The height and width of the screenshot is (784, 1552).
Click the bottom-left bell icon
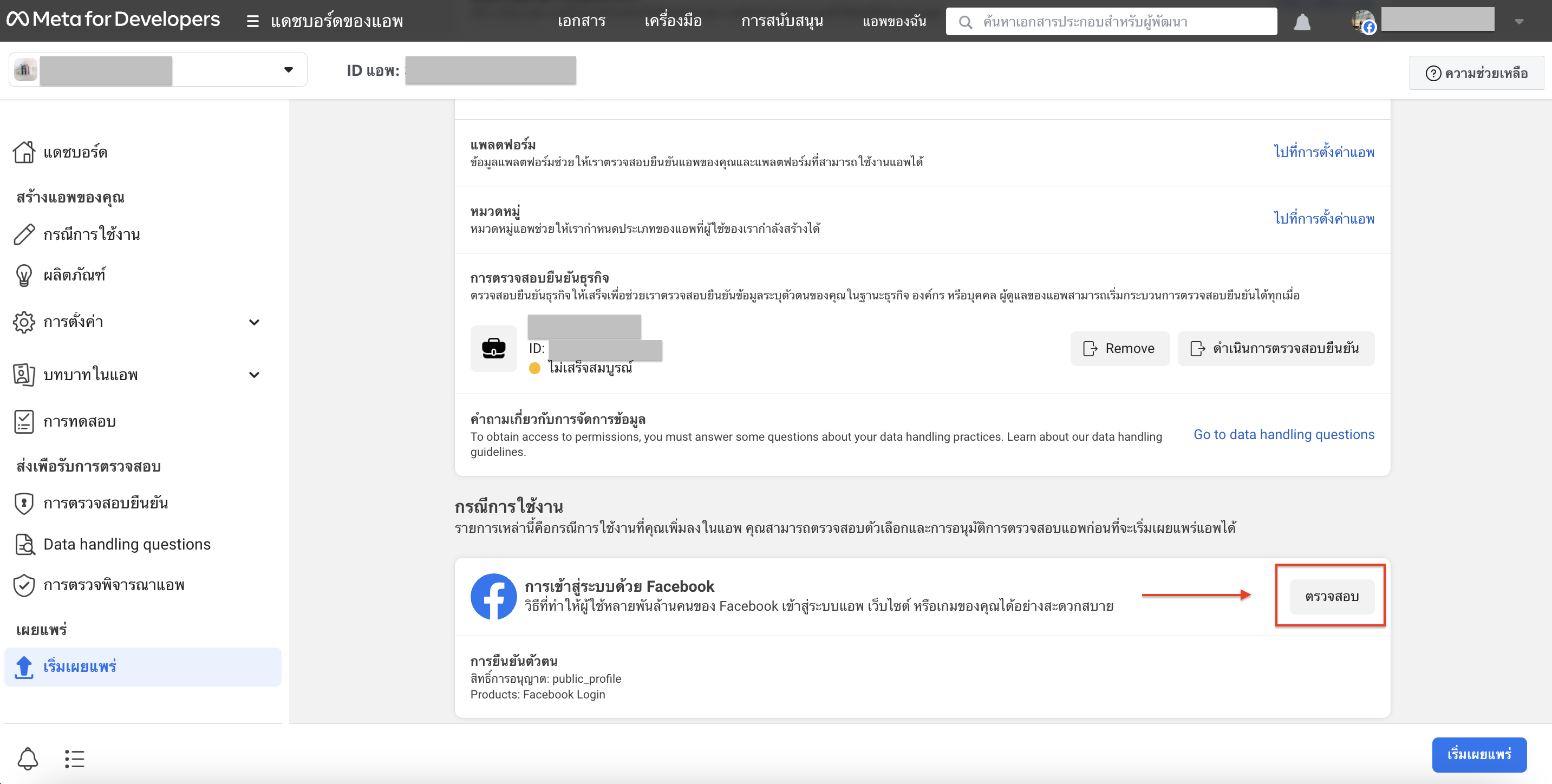pyautogui.click(x=28, y=759)
